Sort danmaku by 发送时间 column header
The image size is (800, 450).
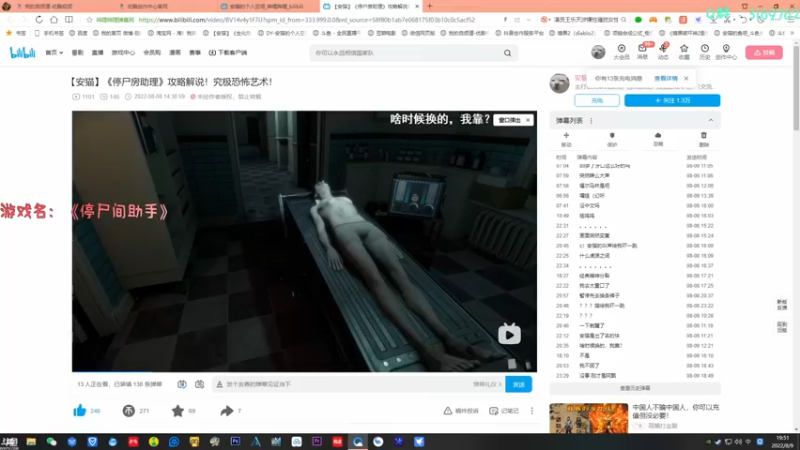697,157
